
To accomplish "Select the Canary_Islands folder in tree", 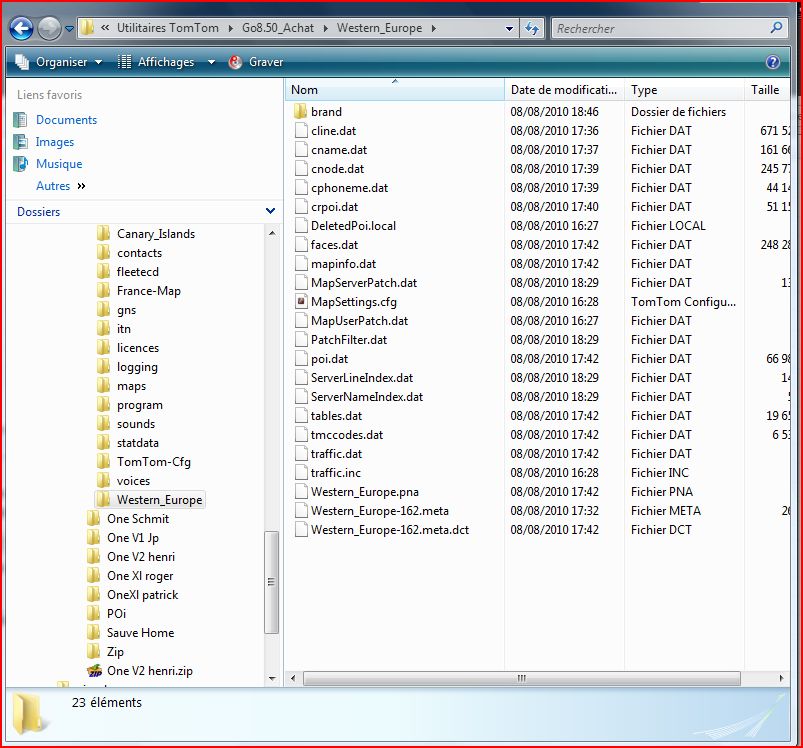I will [x=156, y=234].
